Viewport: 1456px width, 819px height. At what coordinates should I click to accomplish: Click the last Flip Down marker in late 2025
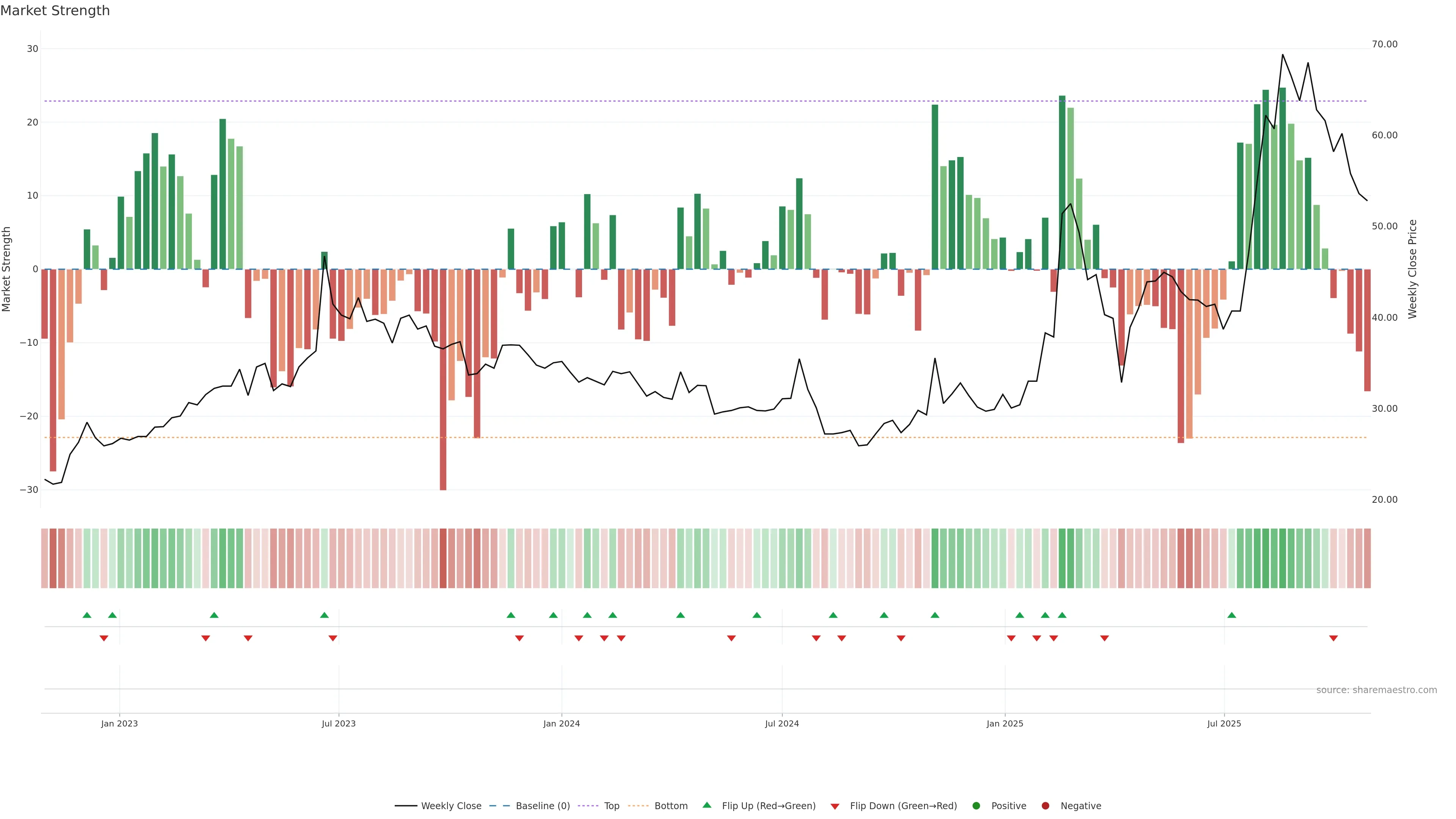click(1334, 638)
